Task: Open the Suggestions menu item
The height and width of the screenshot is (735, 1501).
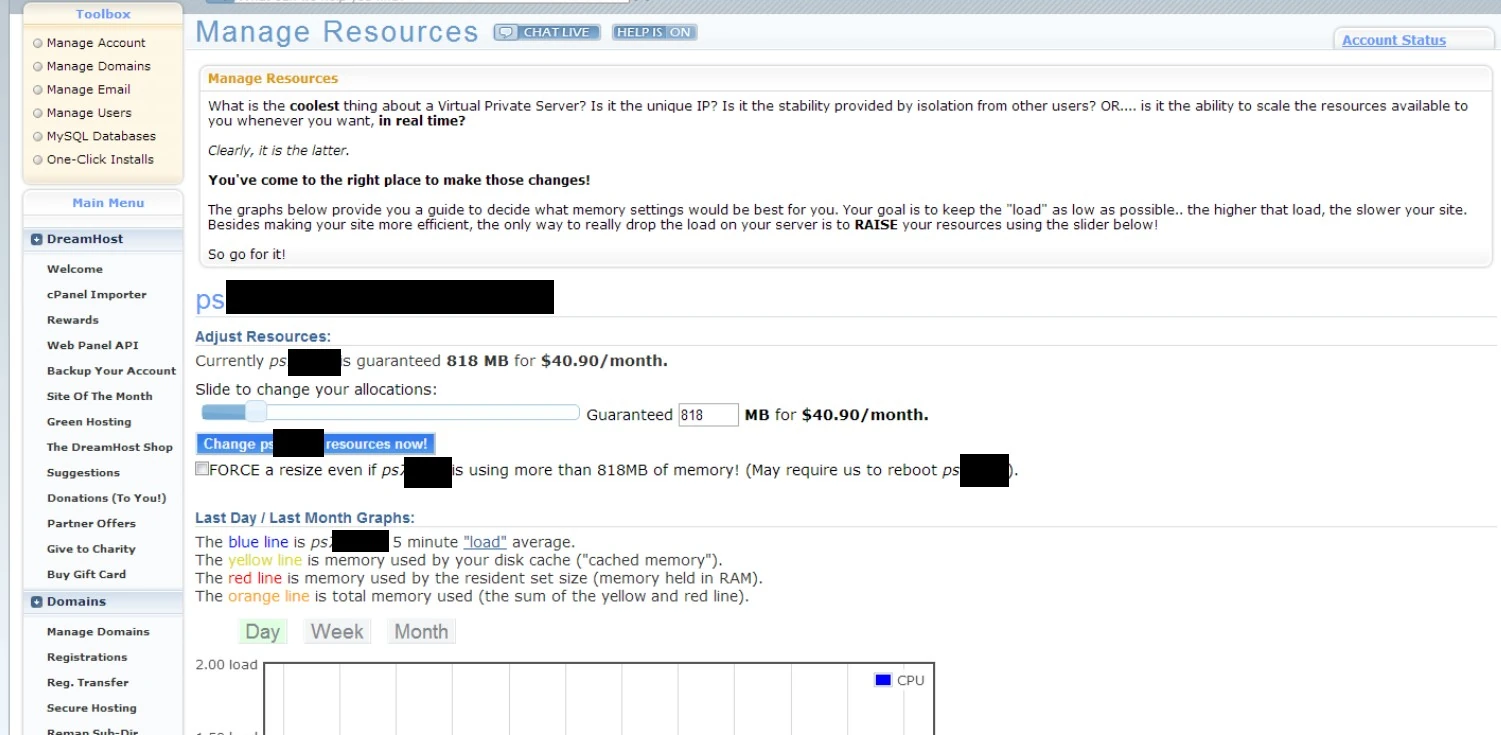Action: click(83, 473)
